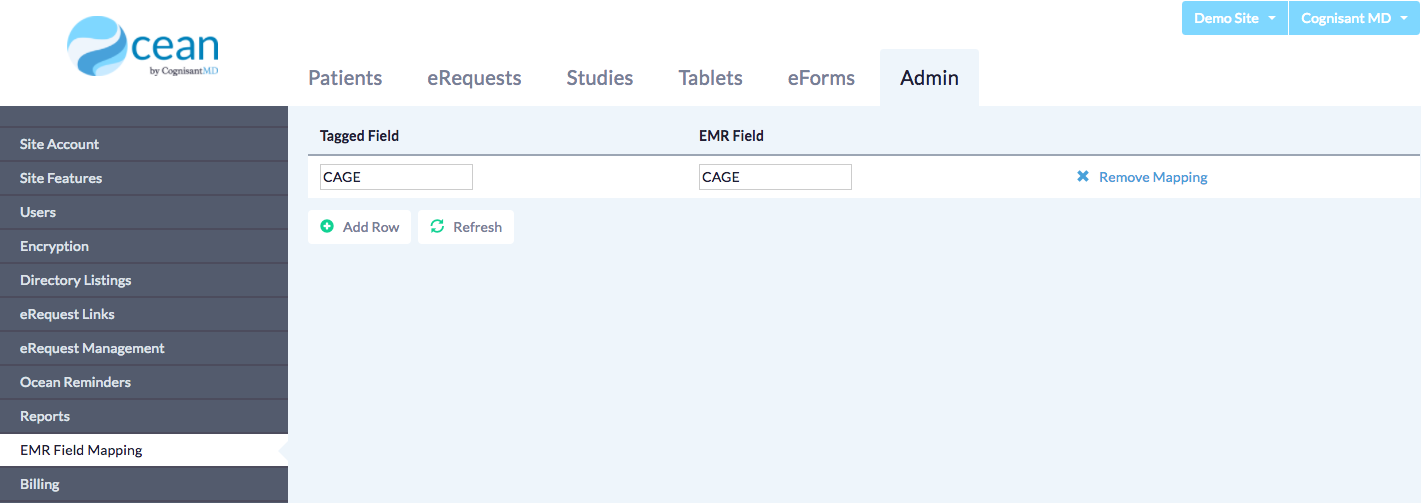The height and width of the screenshot is (503, 1421).
Task: Go to Encryption settings in sidebar
Action: tap(54, 246)
